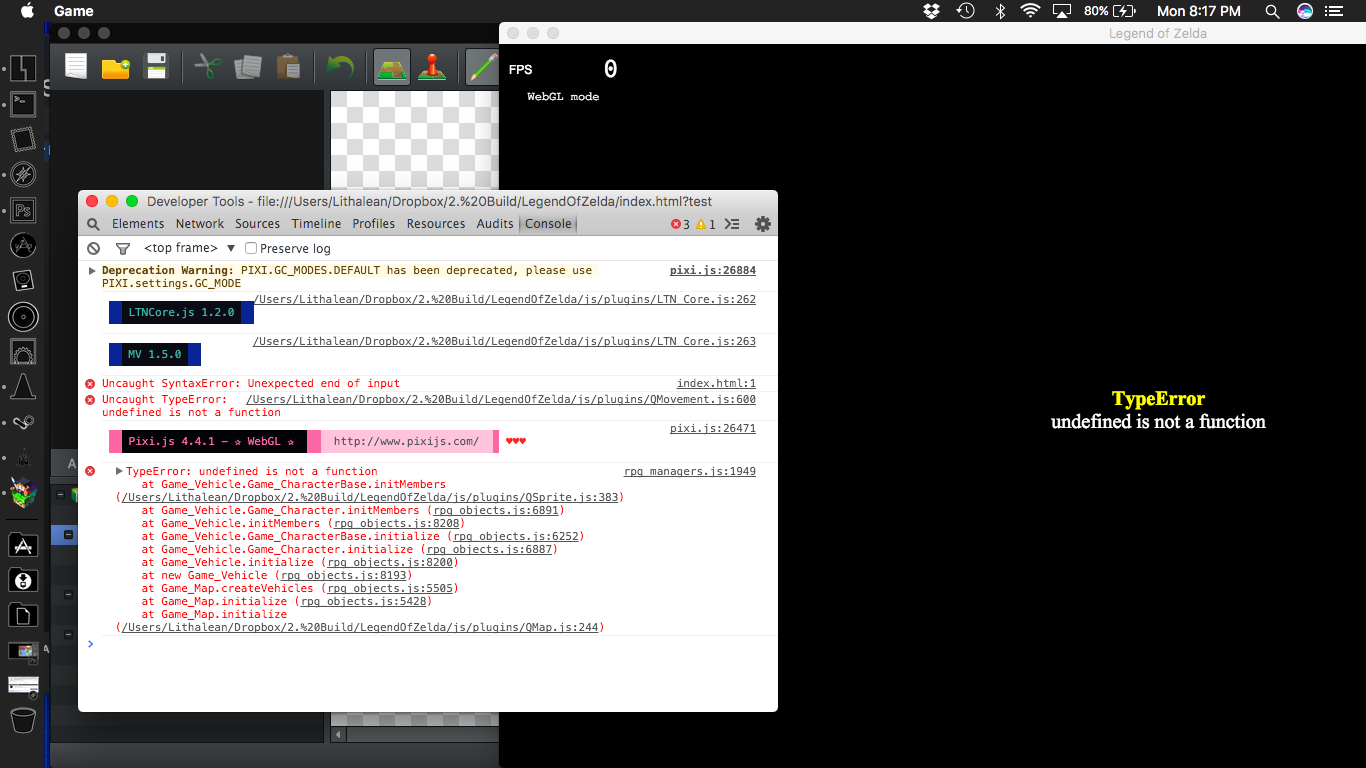Expand the Deprecation Warning message
The height and width of the screenshot is (768, 1366).
tap(93, 271)
